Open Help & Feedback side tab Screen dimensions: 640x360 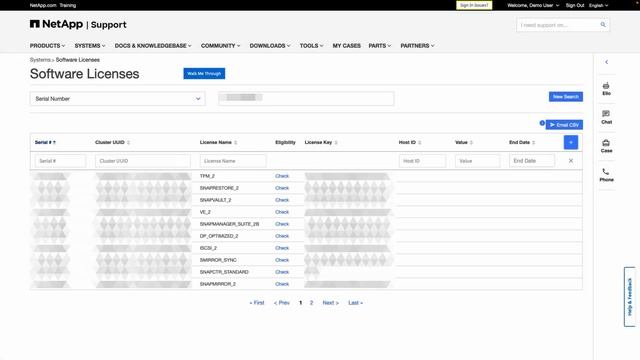click(629, 297)
